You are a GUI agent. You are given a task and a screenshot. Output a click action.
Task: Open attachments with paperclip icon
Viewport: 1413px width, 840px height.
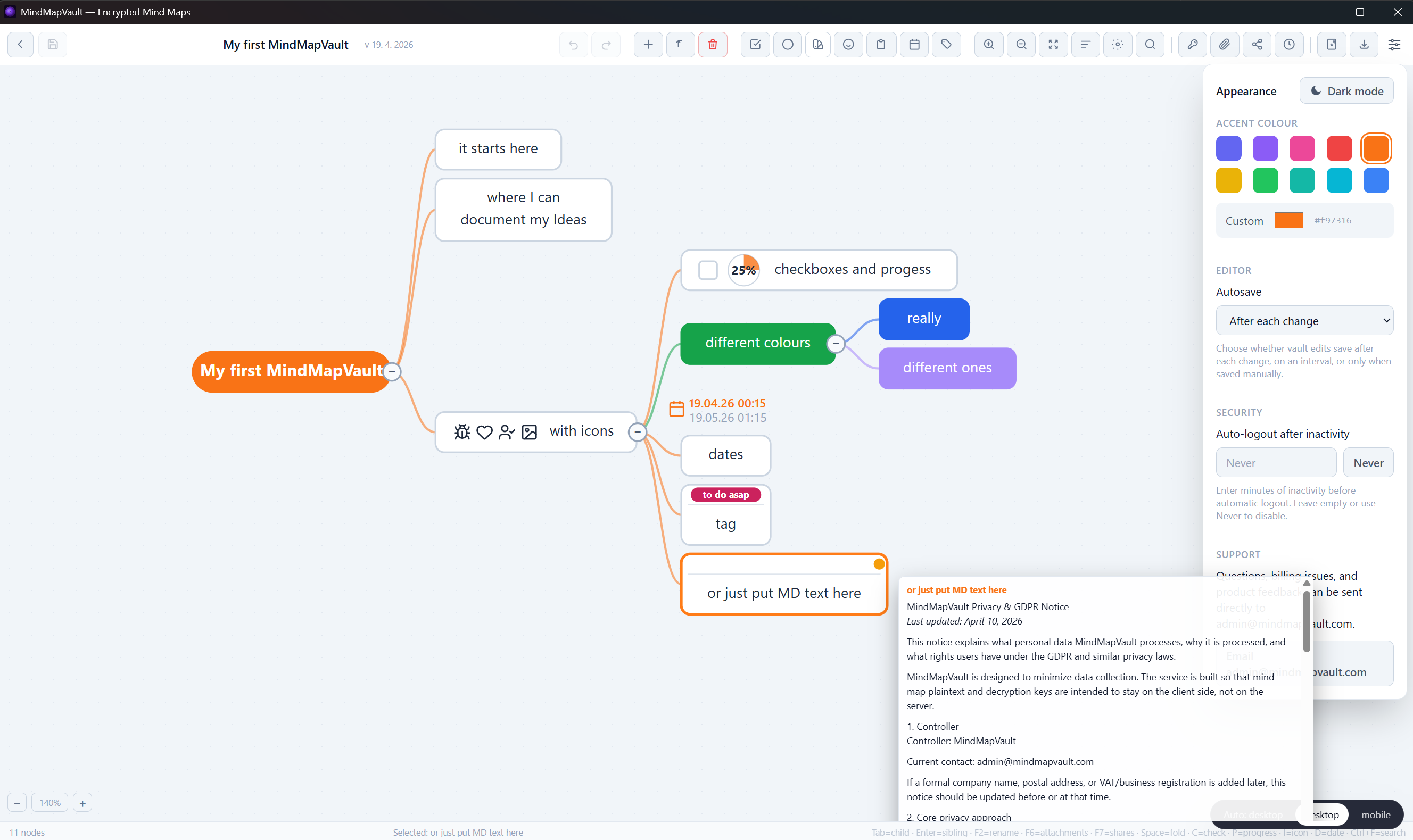pyautogui.click(x=1225, y=44)
